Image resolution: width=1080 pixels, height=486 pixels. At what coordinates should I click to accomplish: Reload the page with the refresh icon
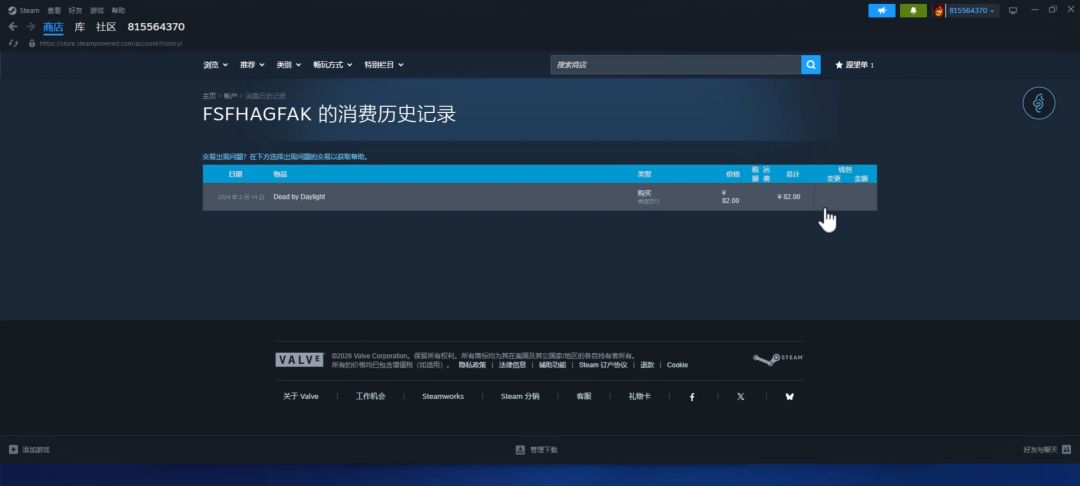click(x=13, y=43)
